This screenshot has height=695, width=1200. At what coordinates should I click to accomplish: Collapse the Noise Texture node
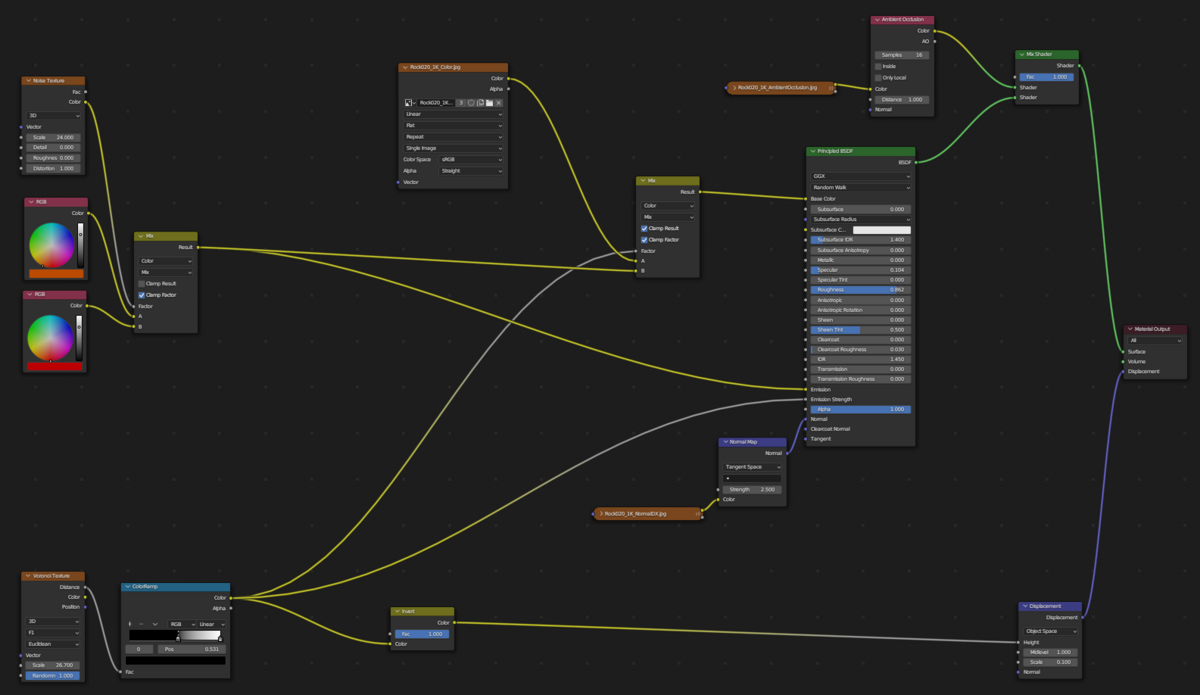pyautogui.click(x=28, y=81)
